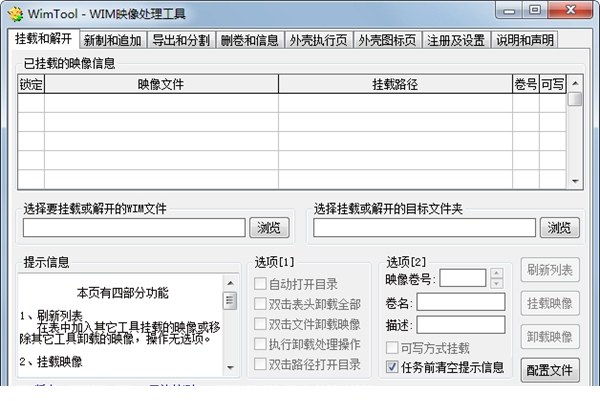Enable 双击文件卸载映像 checkbox
The width and height of the screenshot is (600, 401).
click(260, 324)
